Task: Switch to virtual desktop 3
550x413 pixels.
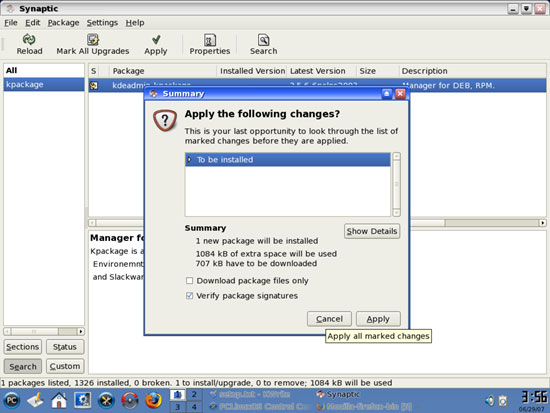Action: (178, 407)
